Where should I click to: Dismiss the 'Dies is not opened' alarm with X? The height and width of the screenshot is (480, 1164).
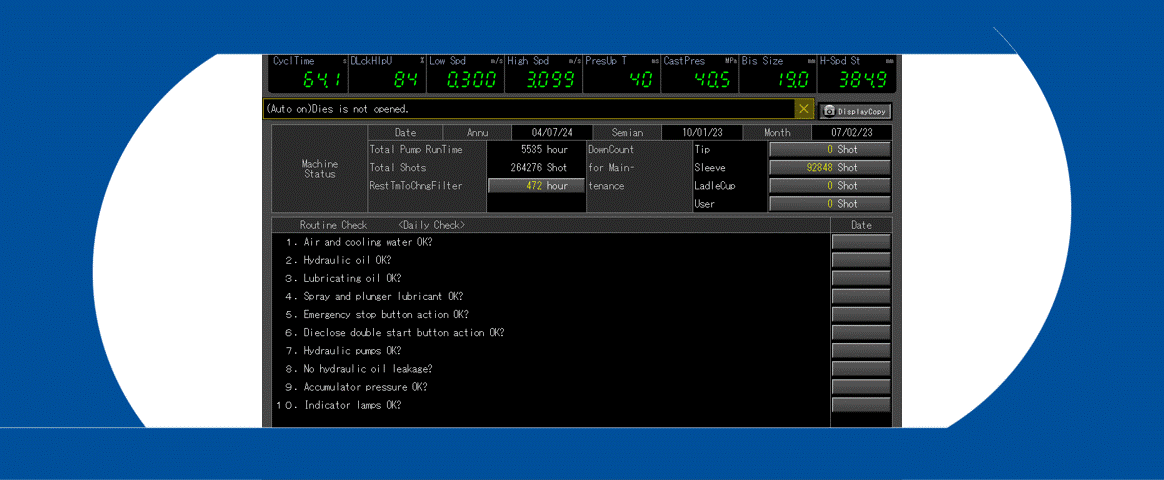point(804,109)
